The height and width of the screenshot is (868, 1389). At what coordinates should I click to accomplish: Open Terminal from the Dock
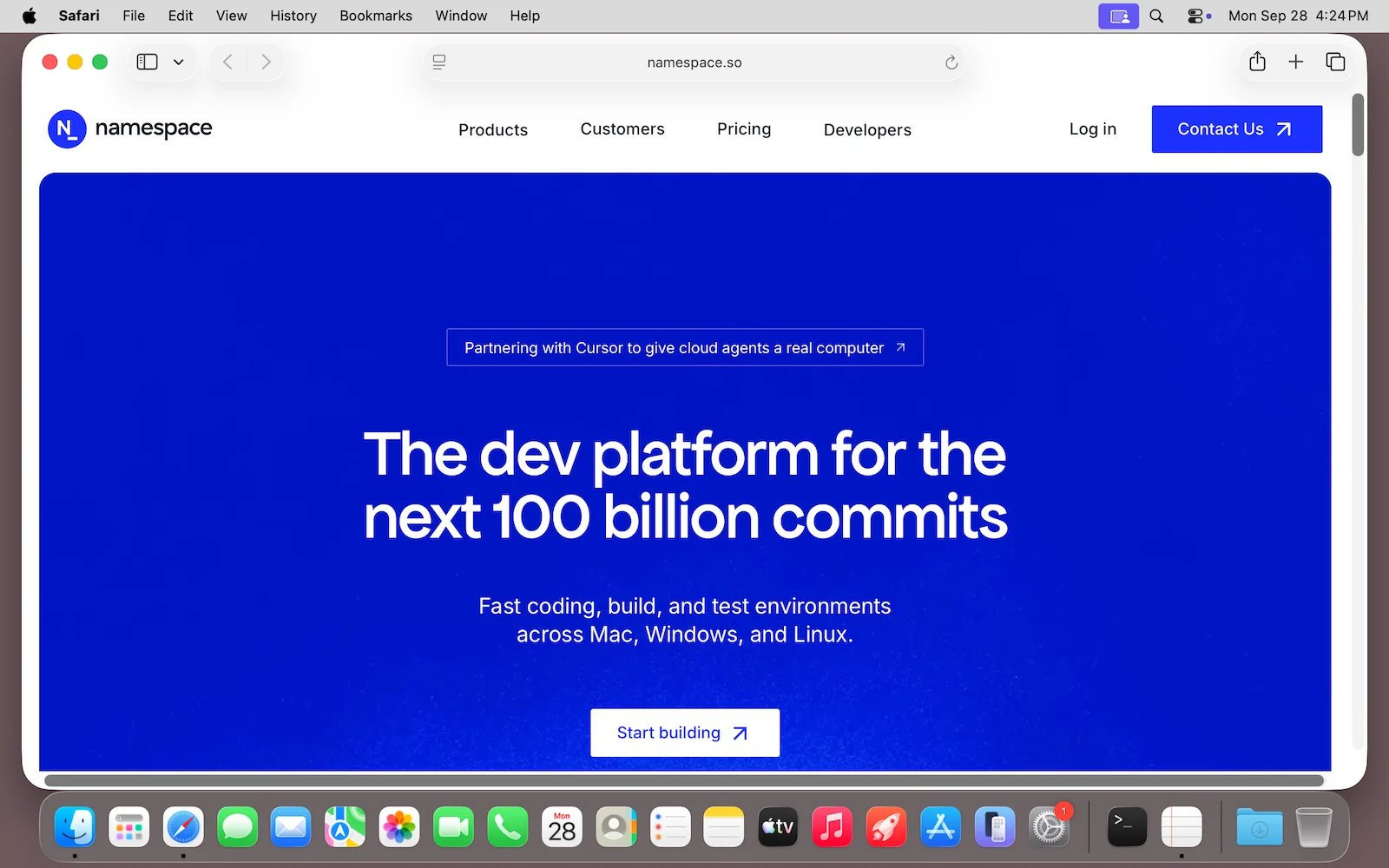tap(1127, 827)
